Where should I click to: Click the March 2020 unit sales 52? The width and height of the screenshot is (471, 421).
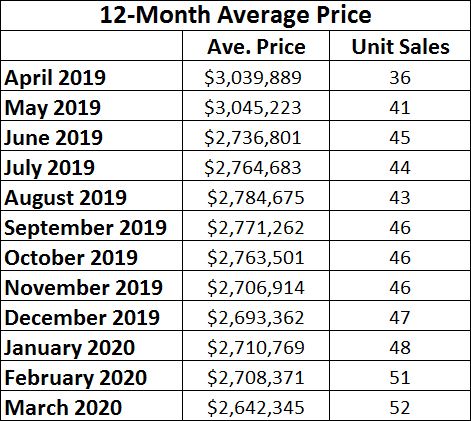pos(400,406)
